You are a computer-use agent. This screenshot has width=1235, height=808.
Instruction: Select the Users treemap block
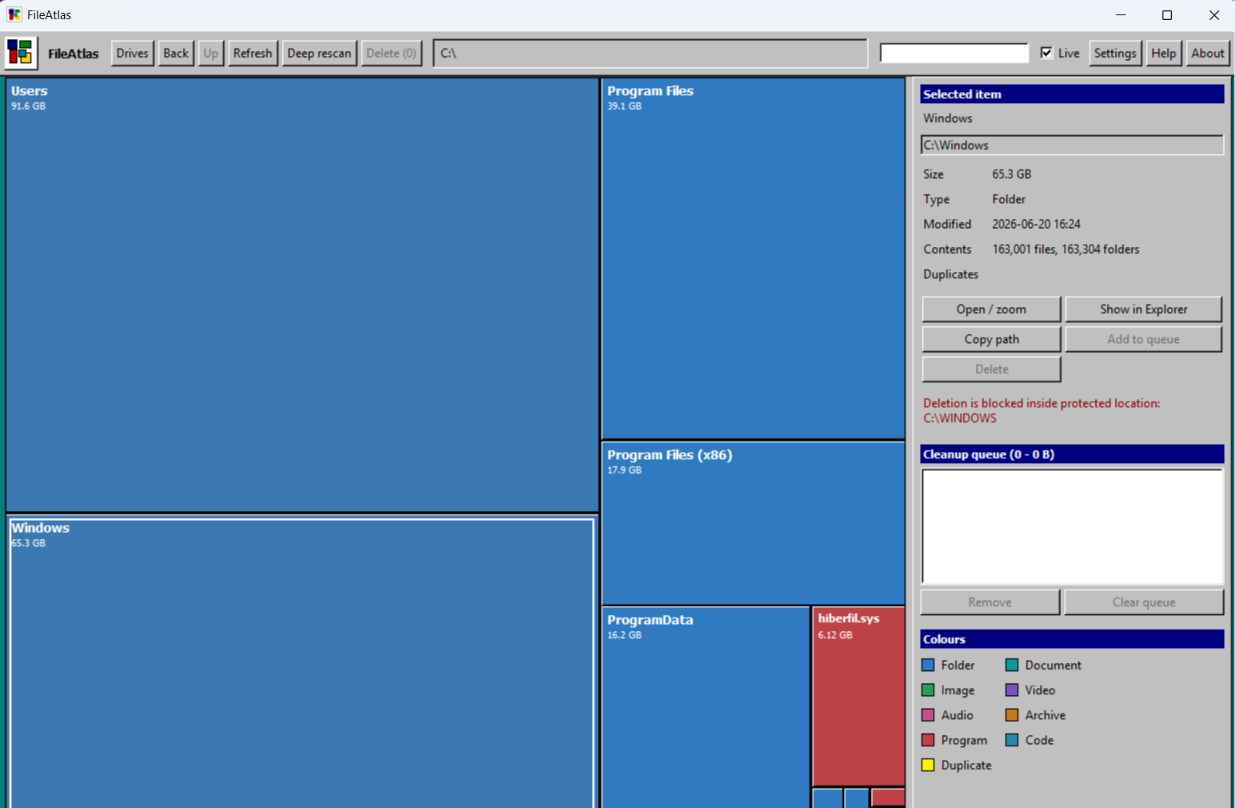(302, 295)
